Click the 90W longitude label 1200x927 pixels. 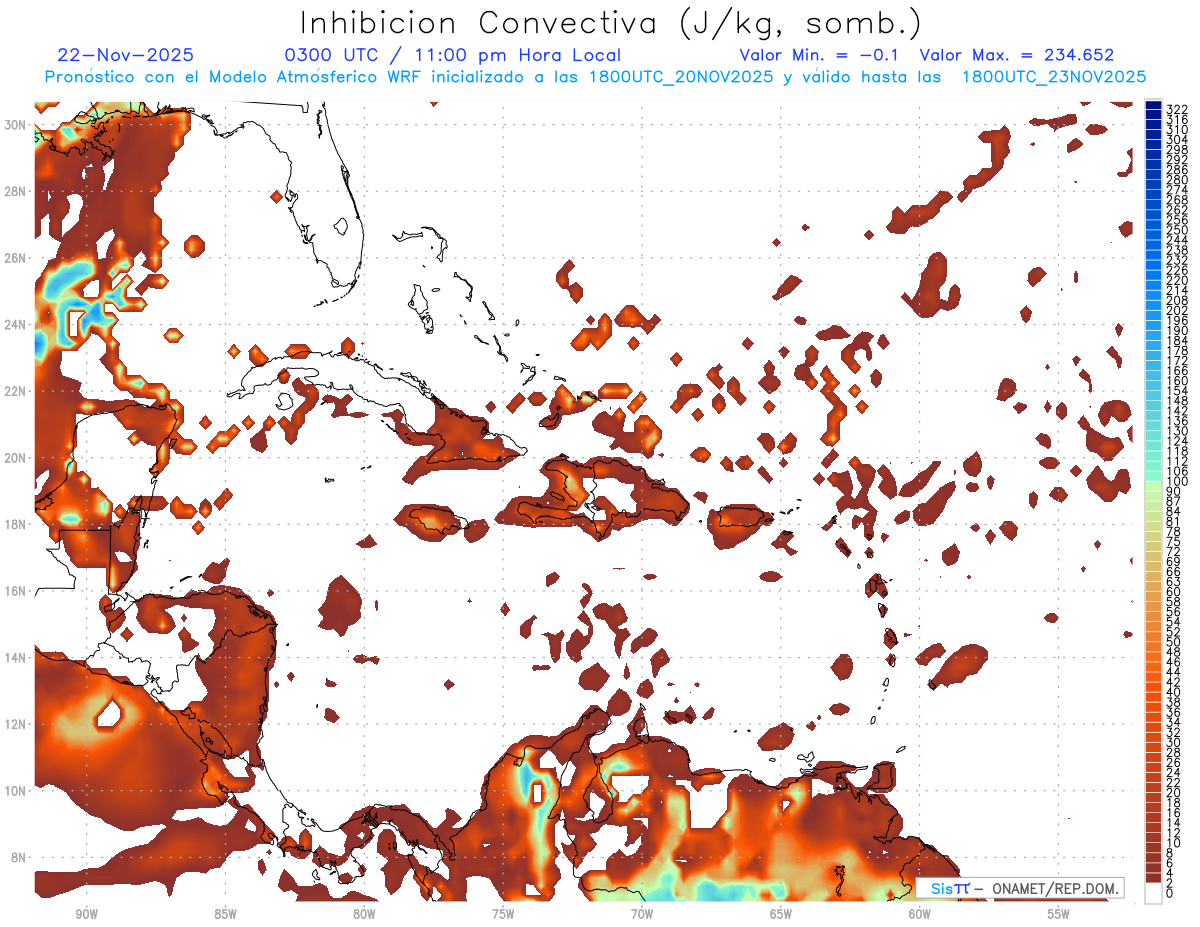86,914
